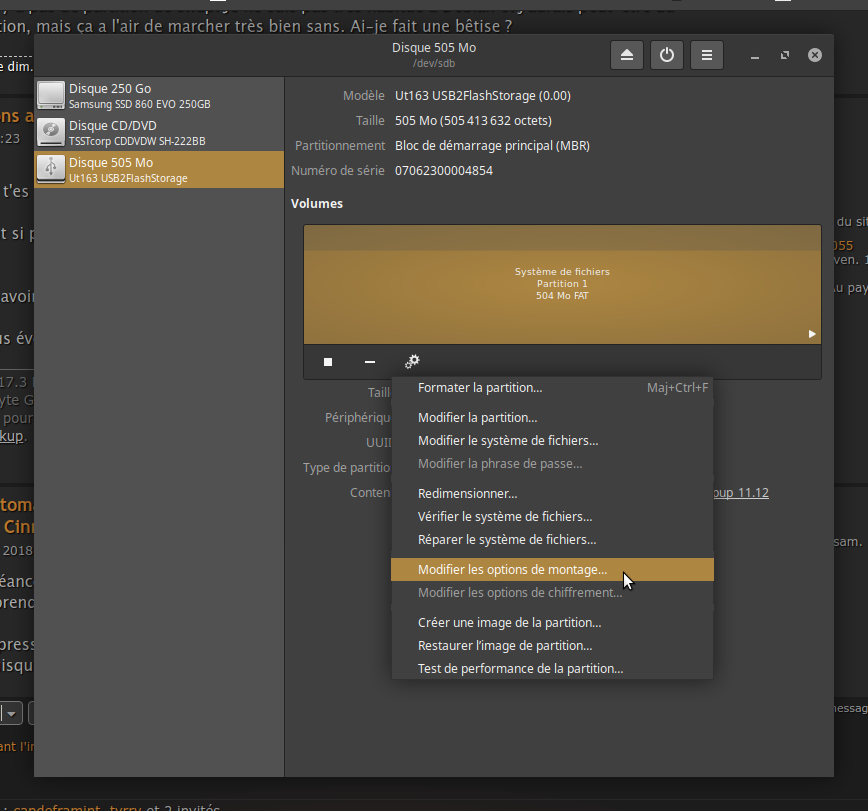Click the gears partition options icon

412,362
